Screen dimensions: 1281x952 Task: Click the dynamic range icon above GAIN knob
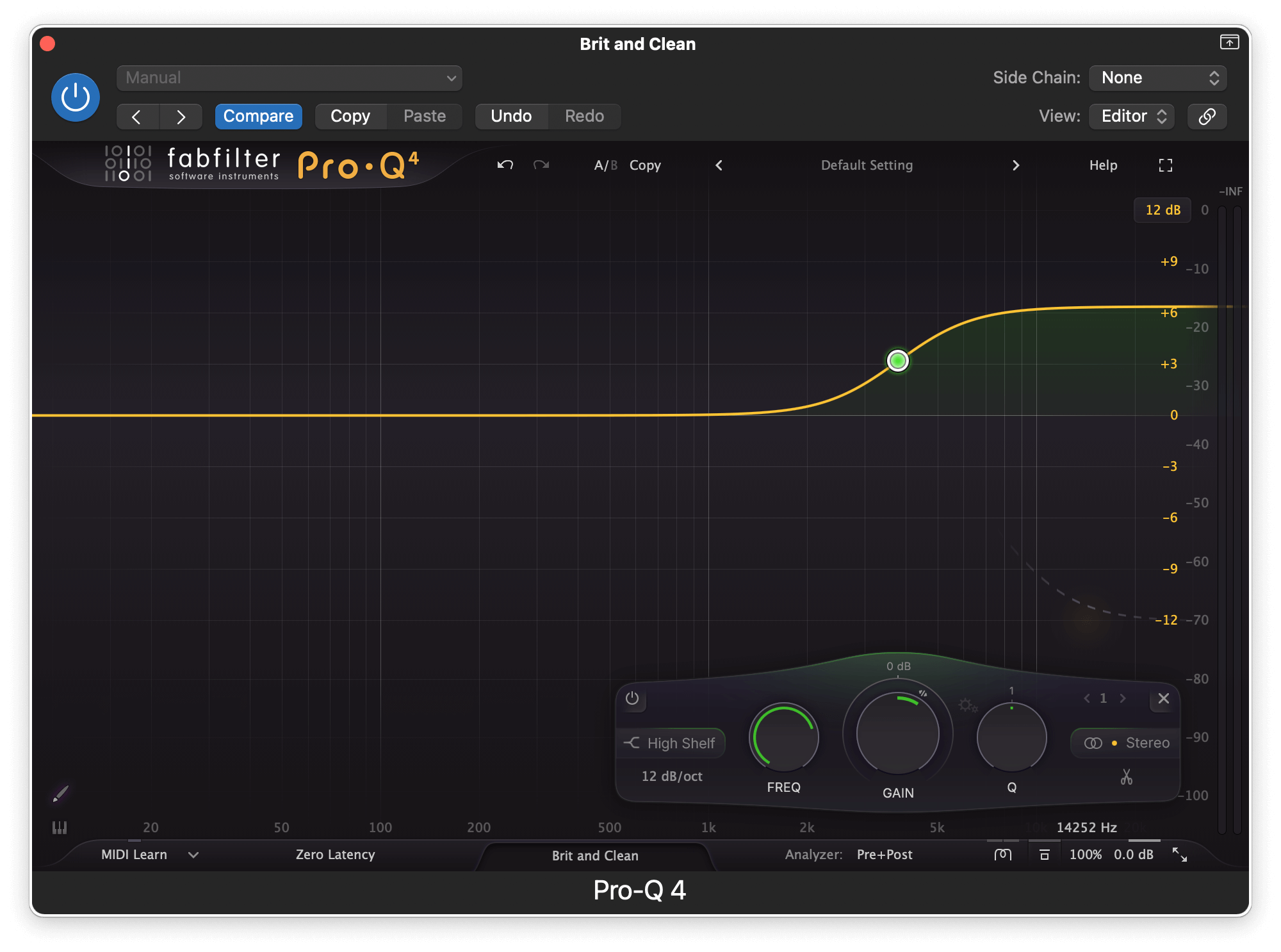[923, 693]
